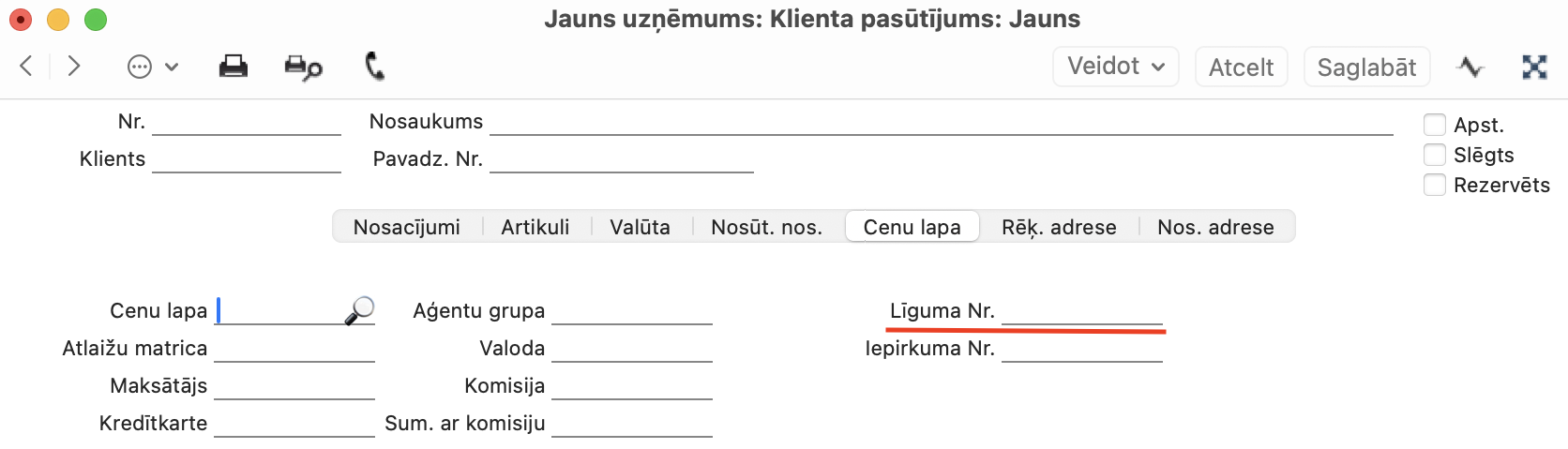Focus the Līguma Nr. input field
The image size is (1568, 449).
(x=1082, y=311)
